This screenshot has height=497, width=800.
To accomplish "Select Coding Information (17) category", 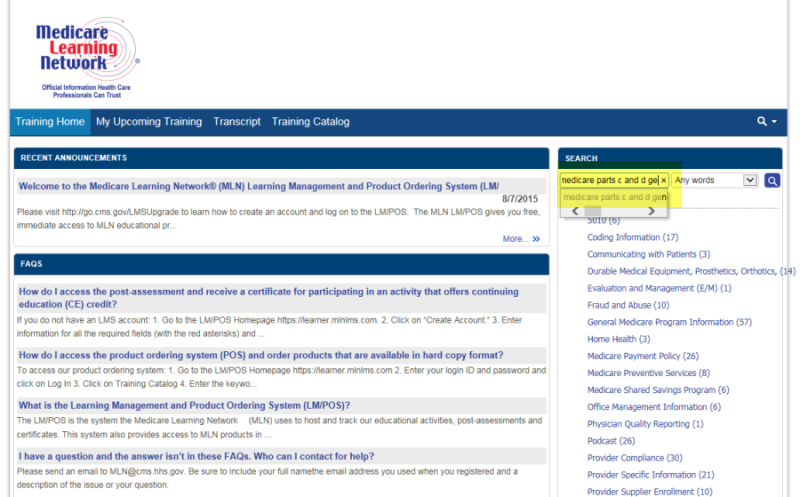I will click(x=633, y=237).
